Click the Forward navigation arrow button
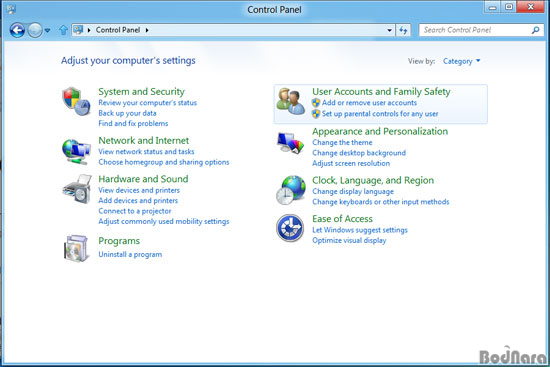The height and width of the screenshot is (367, 550). pyautogui.click(x=35, y=30)
